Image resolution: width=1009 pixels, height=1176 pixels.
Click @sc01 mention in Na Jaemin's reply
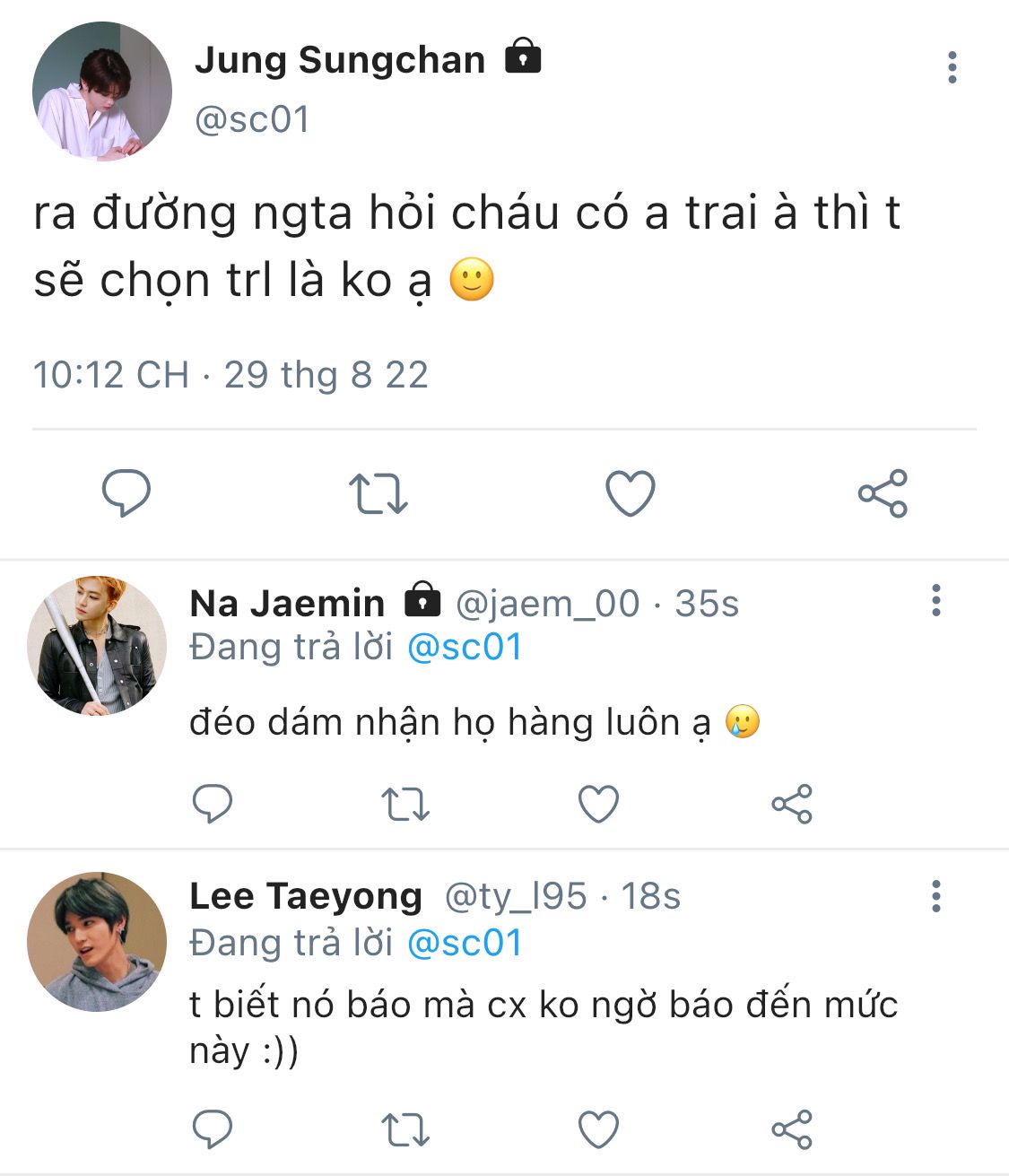click(465, 647)
